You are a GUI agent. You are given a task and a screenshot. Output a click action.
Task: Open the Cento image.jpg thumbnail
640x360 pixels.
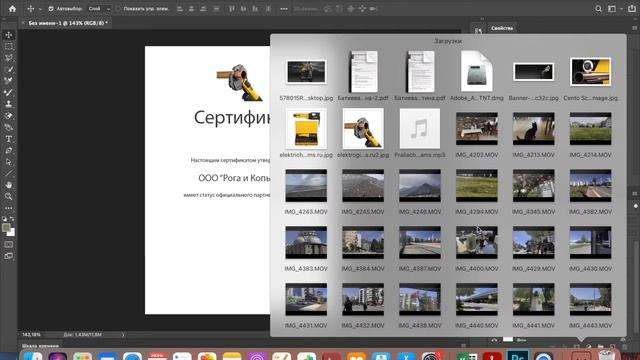[x=591, y=72]
